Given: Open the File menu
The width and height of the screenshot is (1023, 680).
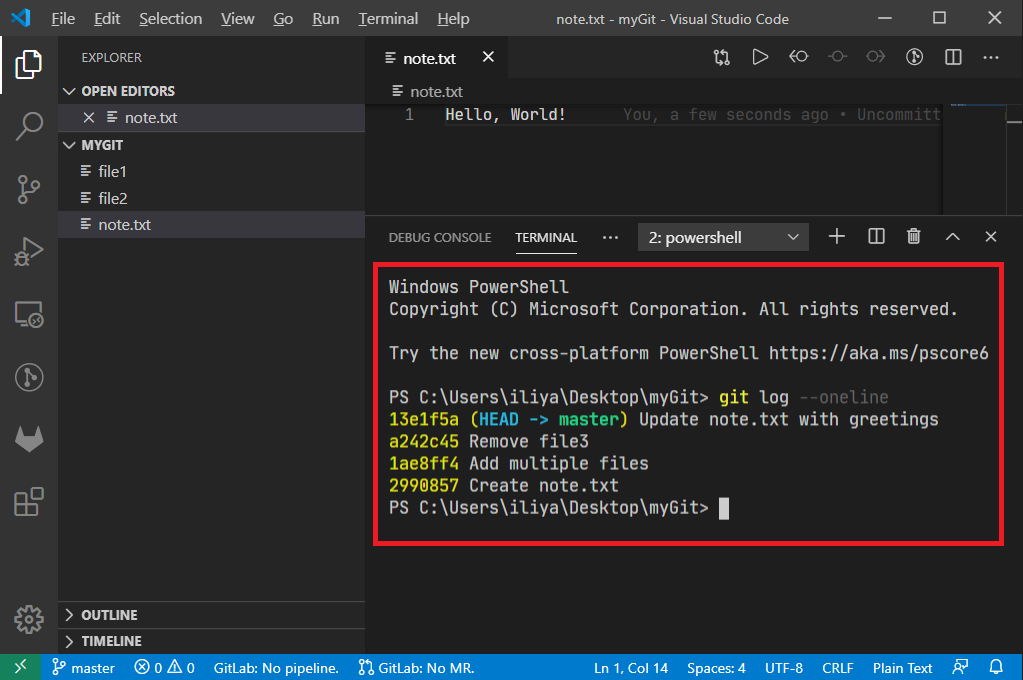Looking at the screenshot, I should coord(63,19).
